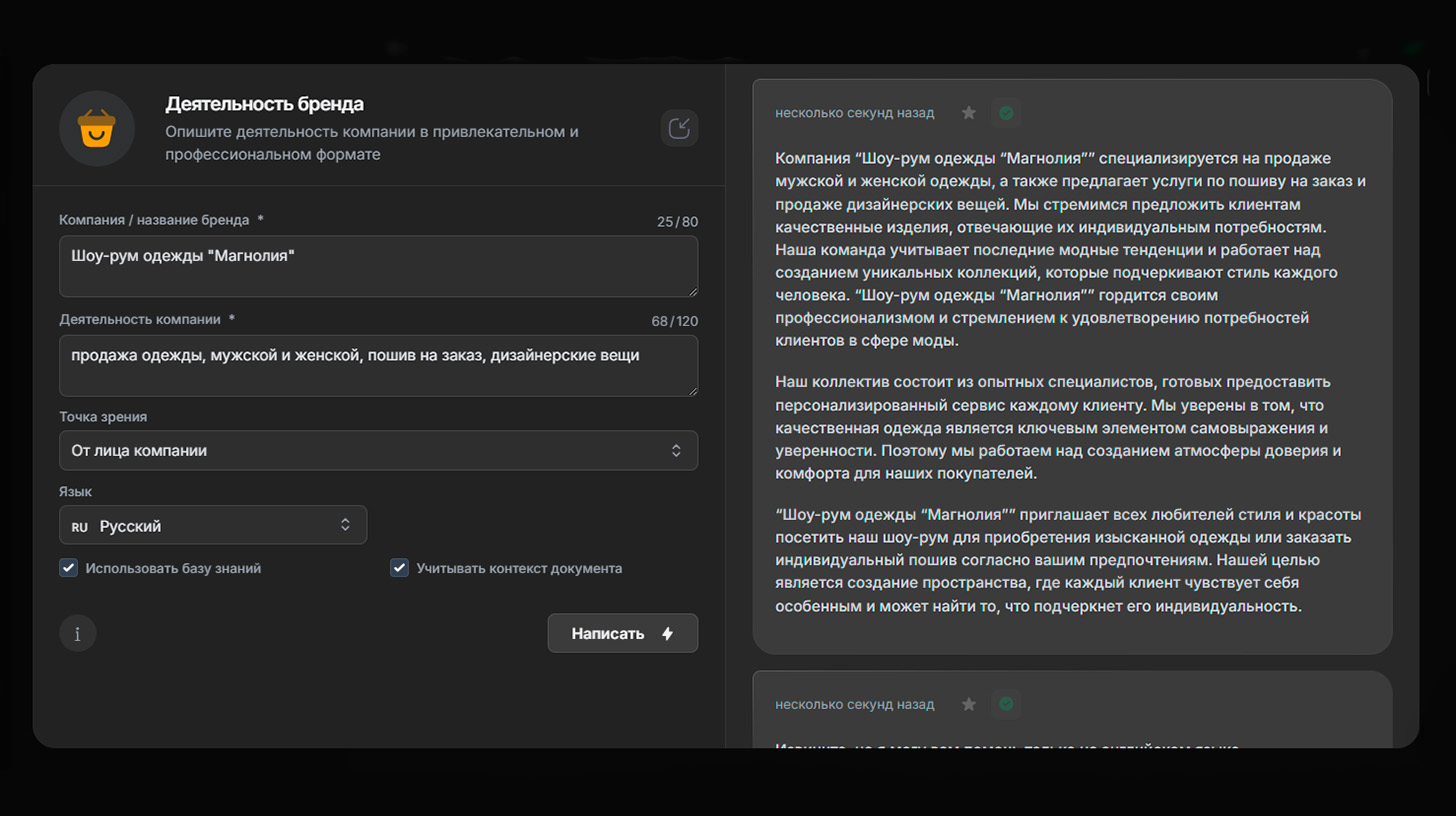Open the 'Язык' language dropdown
1456x816 pixels.
pos(213,525)
